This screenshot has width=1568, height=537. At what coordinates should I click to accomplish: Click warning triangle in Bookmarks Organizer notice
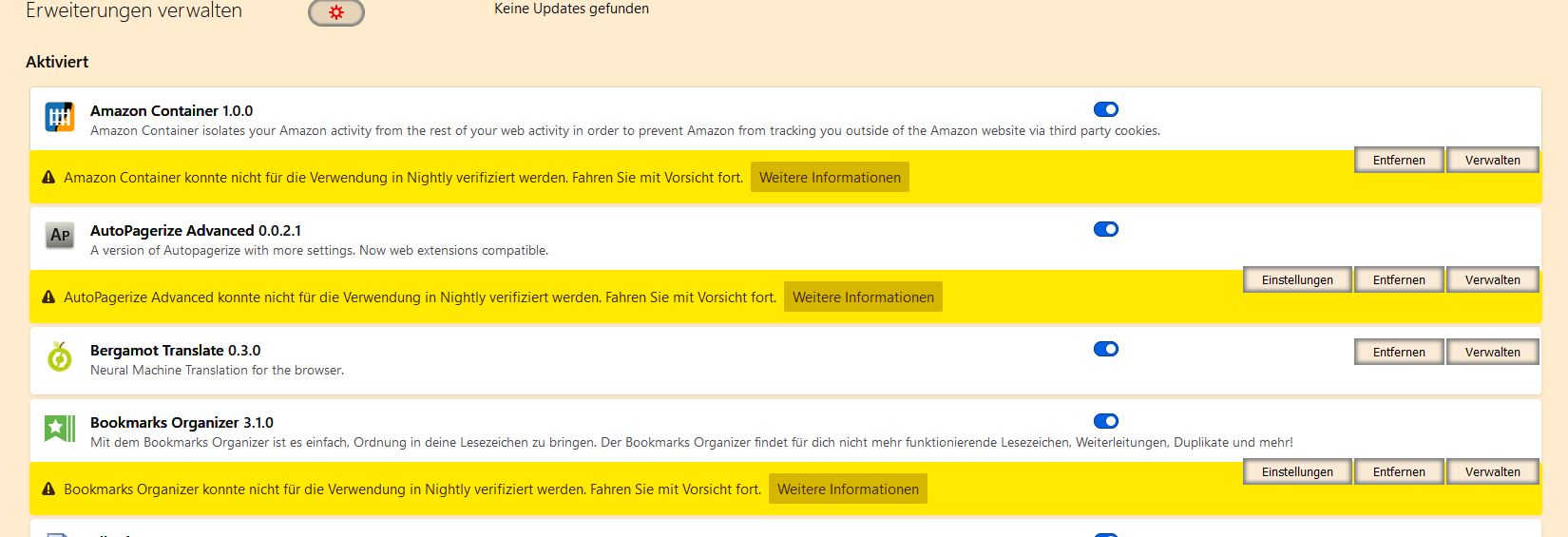pos(48,489)
